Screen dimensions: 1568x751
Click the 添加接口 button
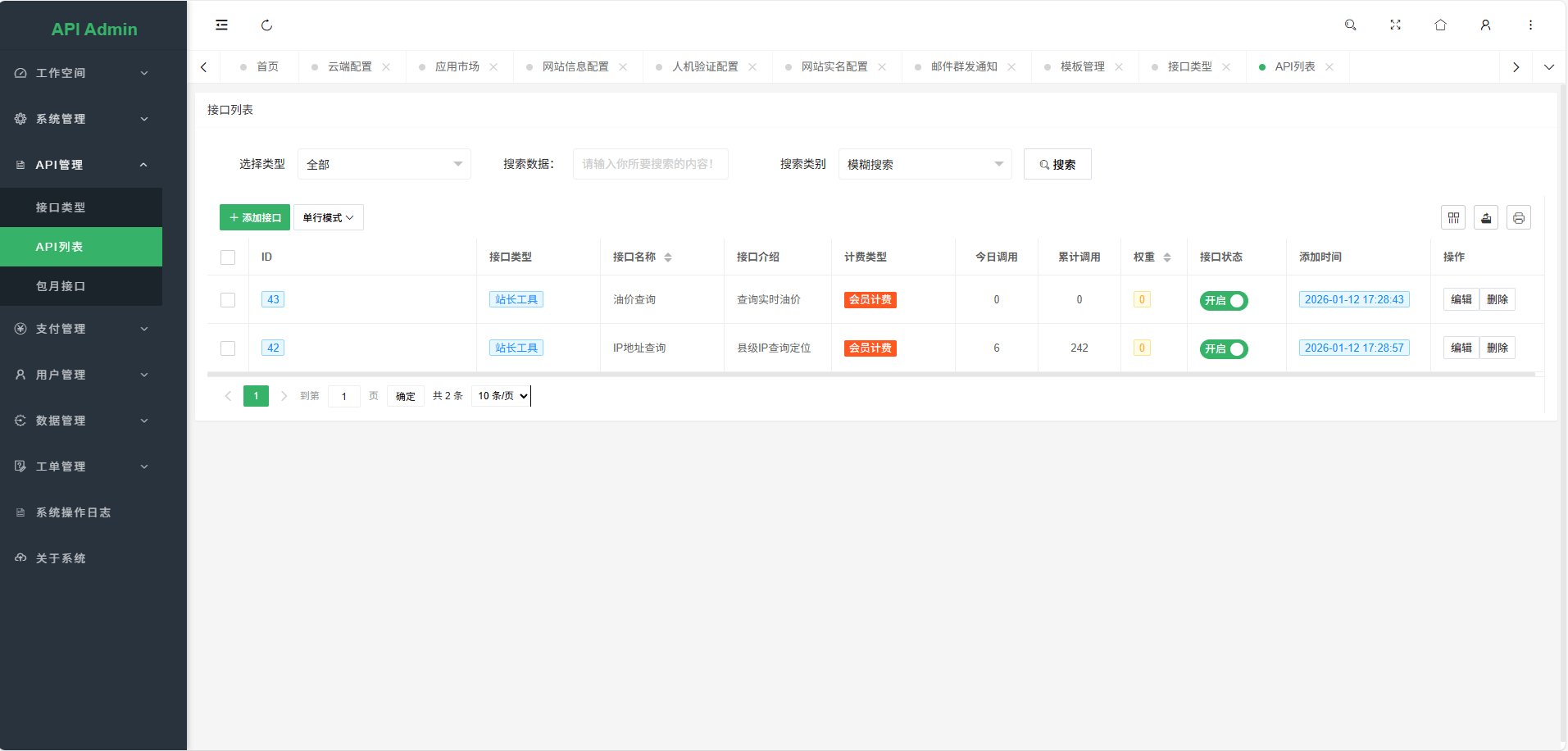tap(254, 216)
